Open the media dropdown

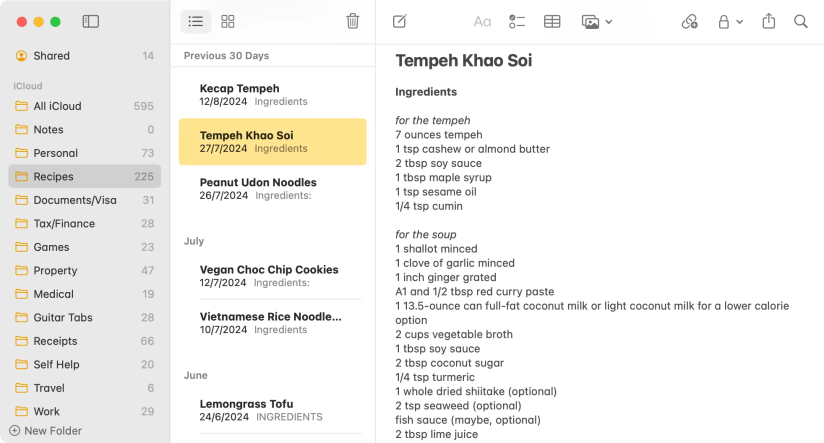point(597,21)
